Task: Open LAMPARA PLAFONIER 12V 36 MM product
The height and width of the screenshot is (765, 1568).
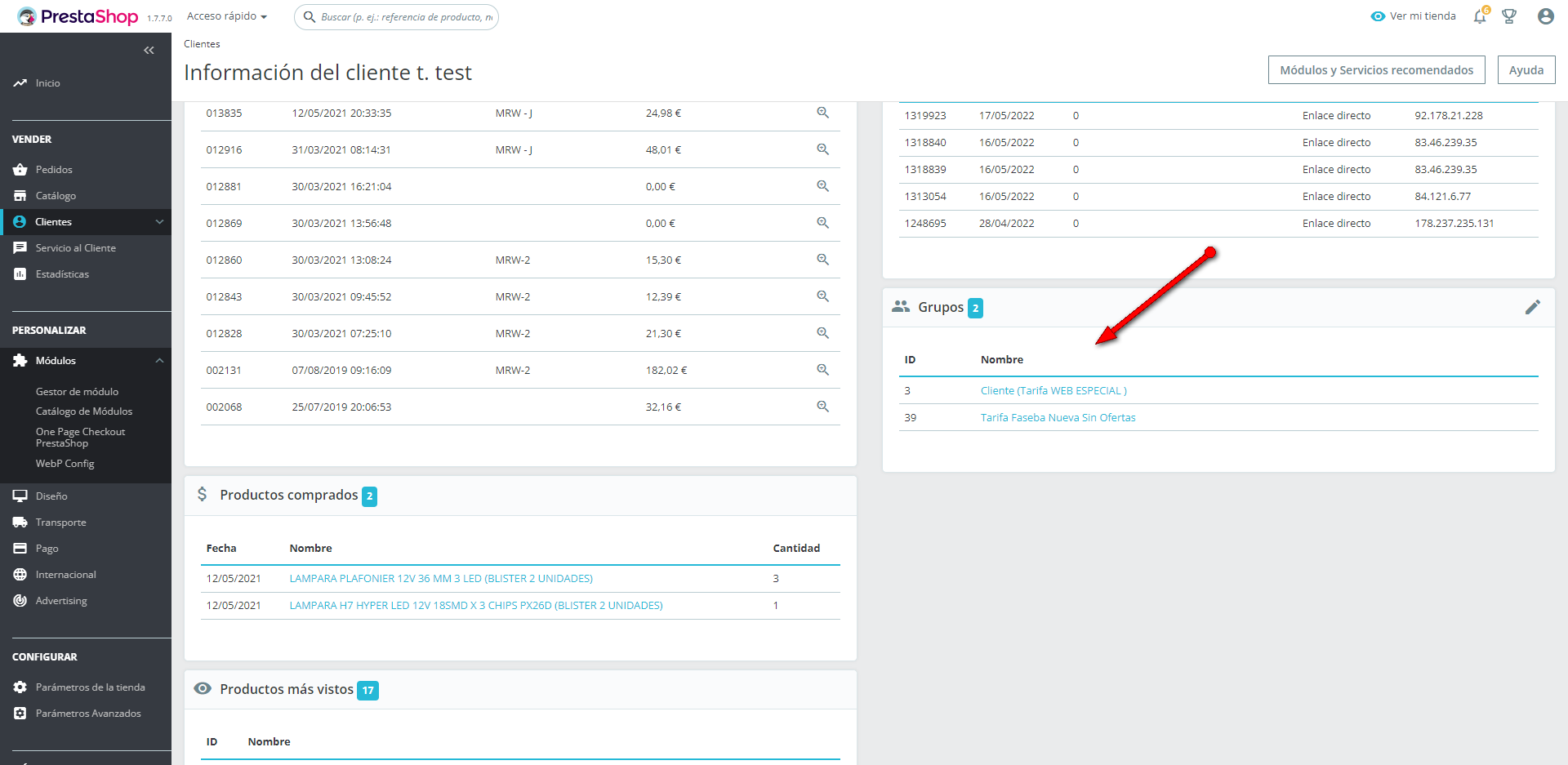Action: 441,578
